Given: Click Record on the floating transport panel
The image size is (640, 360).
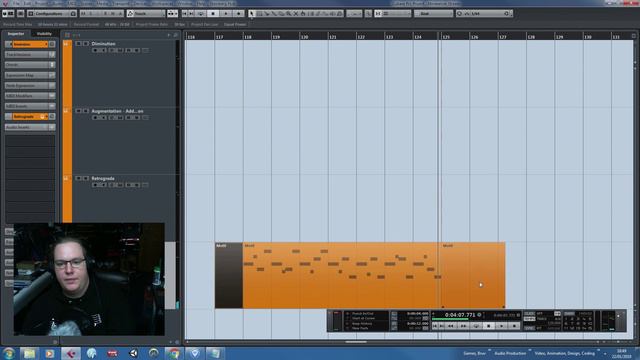Looking at the screenshot, I should pos(514,326).
